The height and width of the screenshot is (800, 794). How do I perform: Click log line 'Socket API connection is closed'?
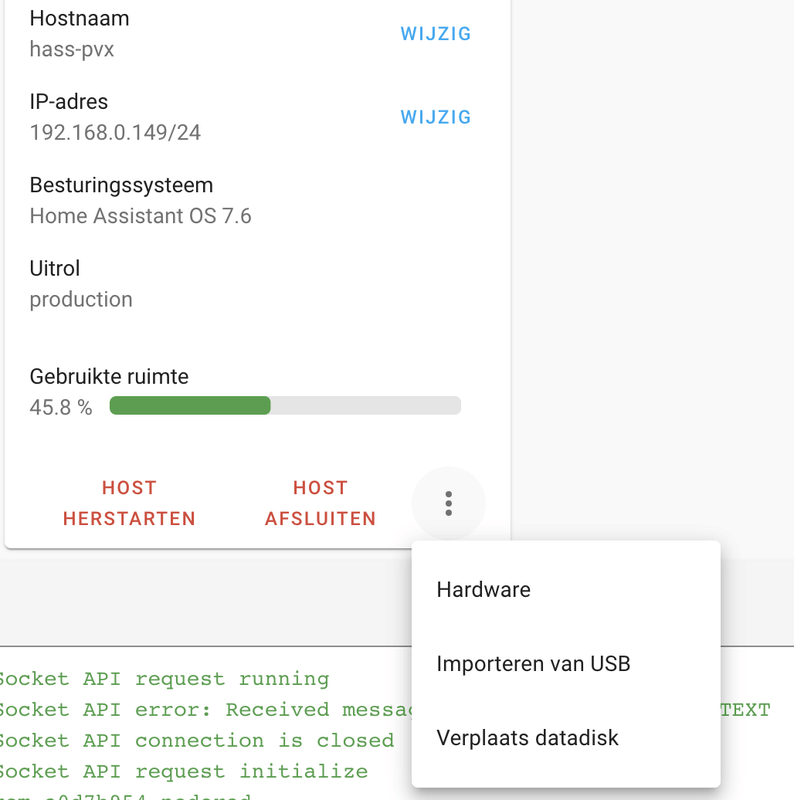coord(197,741)
